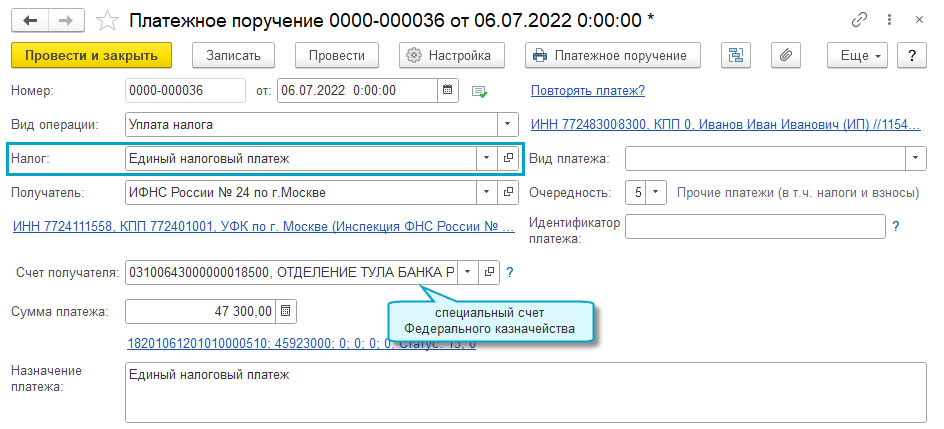944x429 pixels.
Task: Click into the Номер field
Action: (x=185, y=91)
